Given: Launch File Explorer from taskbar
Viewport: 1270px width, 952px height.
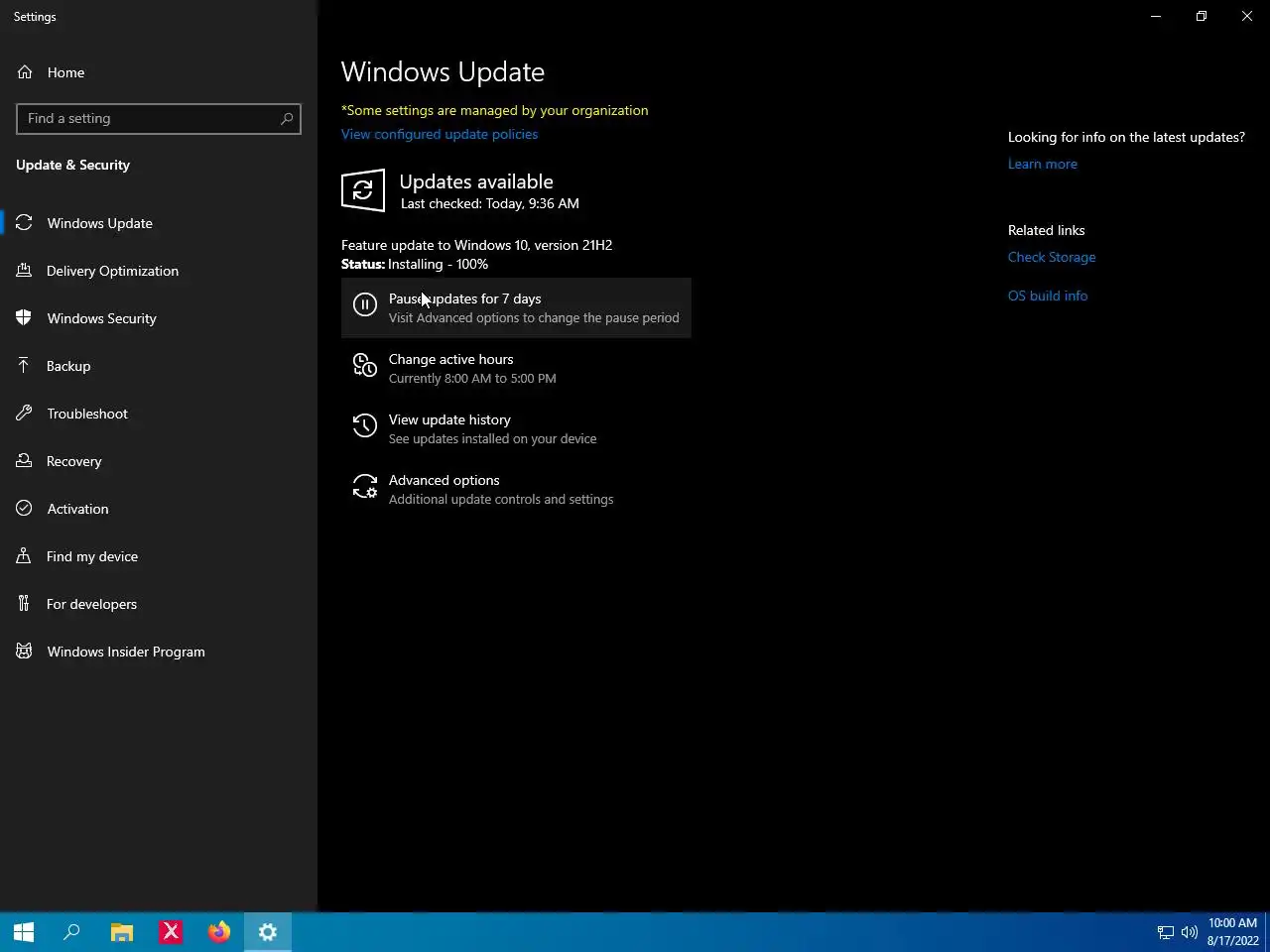Looking at the screenshot, I should point(122,932).
